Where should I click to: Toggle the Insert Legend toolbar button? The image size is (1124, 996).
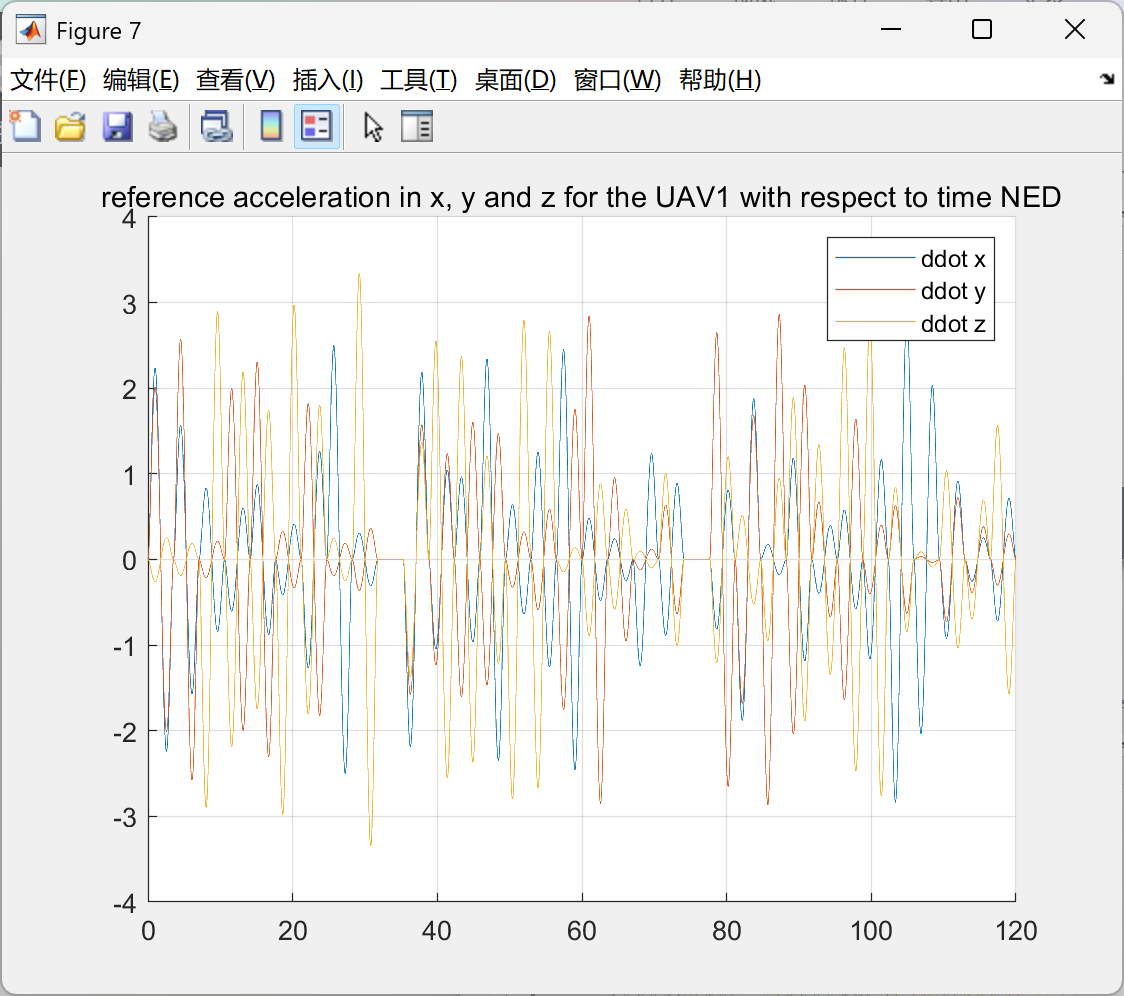pos(317,127)
